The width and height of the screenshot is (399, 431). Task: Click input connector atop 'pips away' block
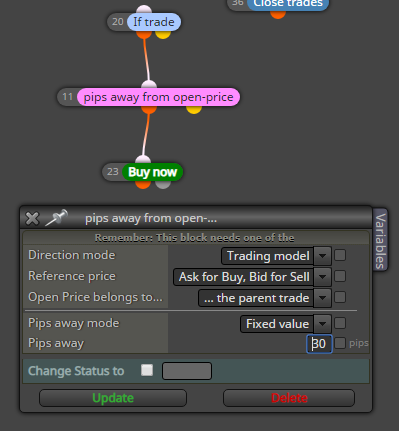tap(149, 84)
